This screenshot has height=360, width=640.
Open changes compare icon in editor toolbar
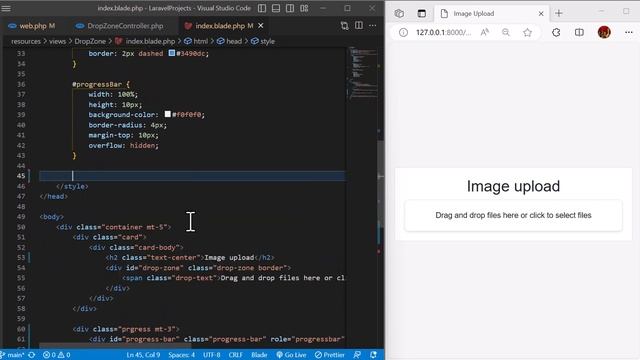pyautogui.click(x=344, y=26)
